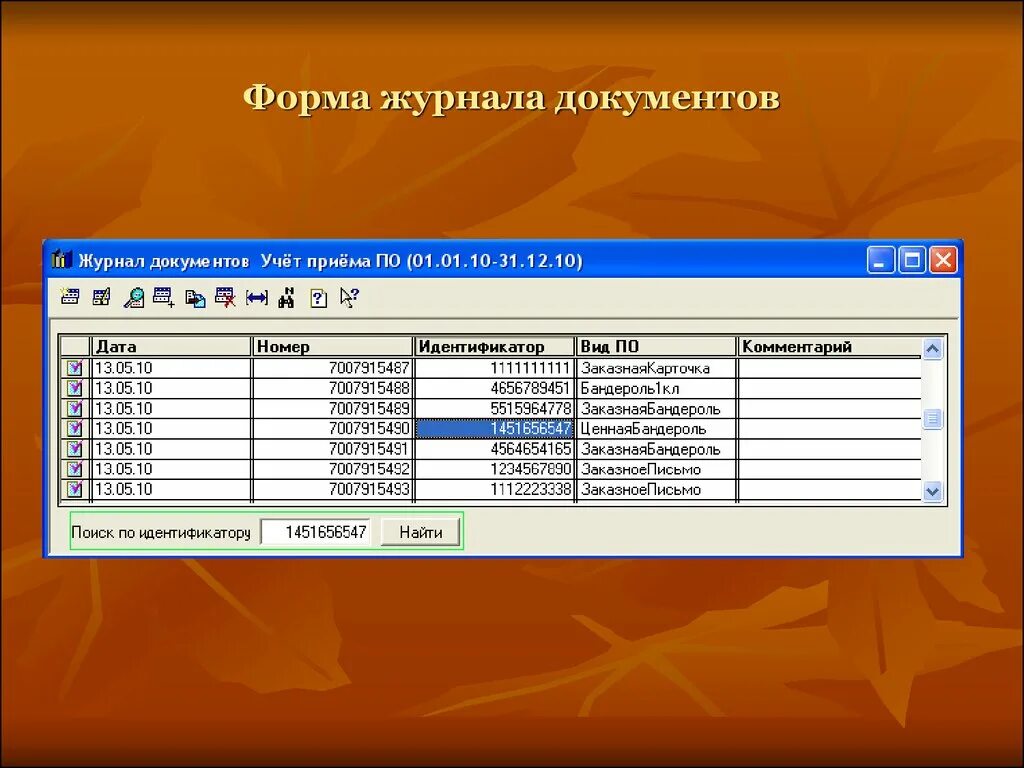The height and width of the screenshot is (768, 1024).
Task: Click the View record magnifier icon
Action: pos(134,297)
